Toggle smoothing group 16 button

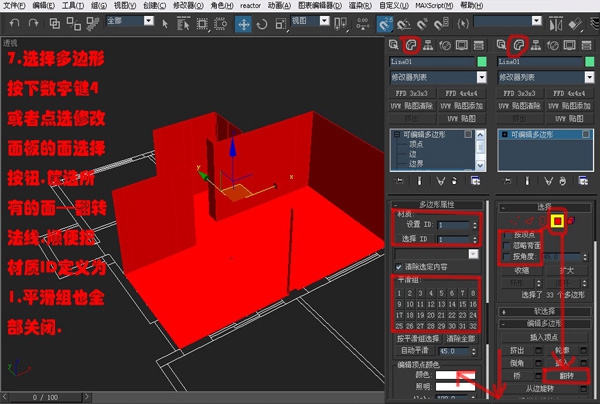tap(473, 304)
